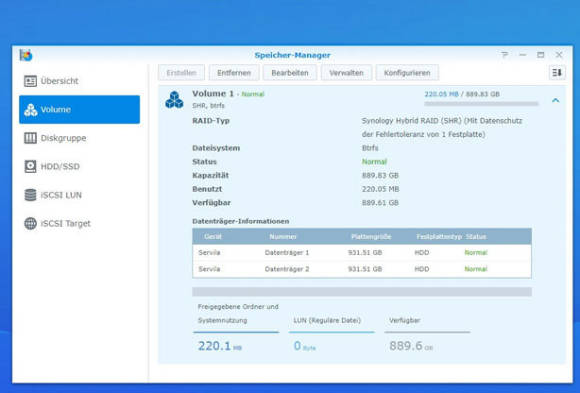Select the Datenträger 2 row
The image size is (580, 393).
362,269
